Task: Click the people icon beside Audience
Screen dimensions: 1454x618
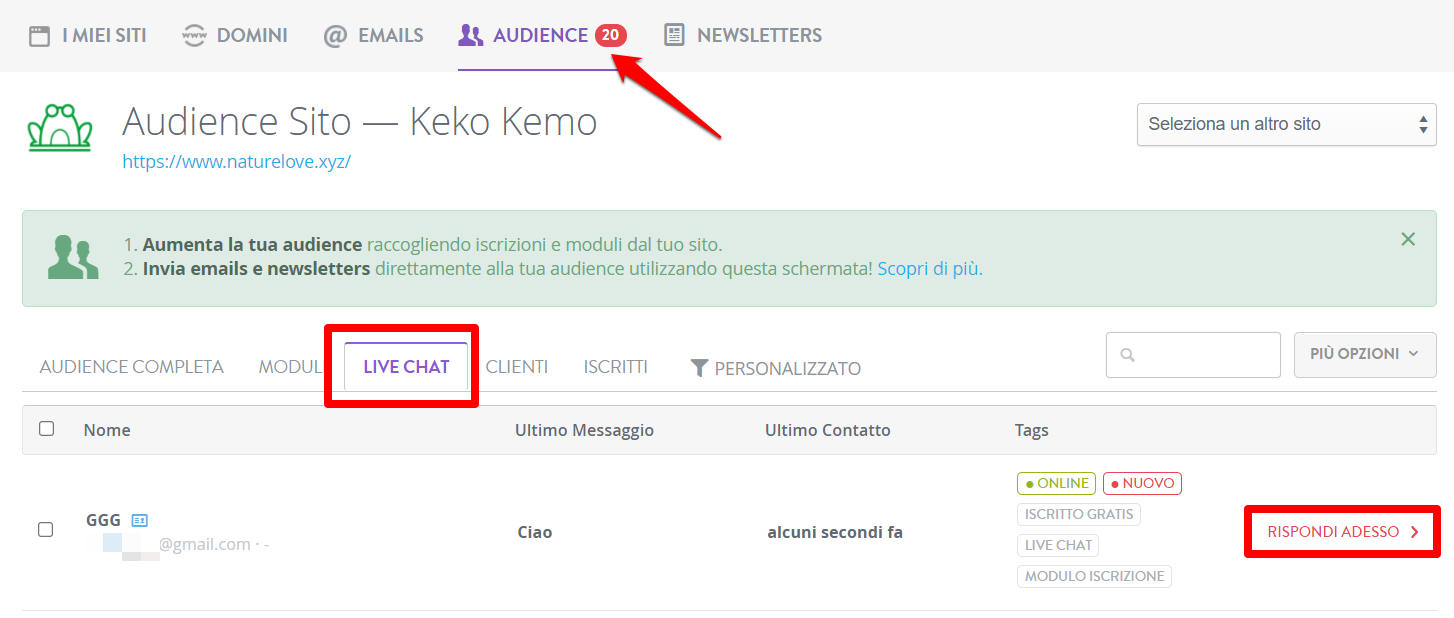Action: (470, 36)
